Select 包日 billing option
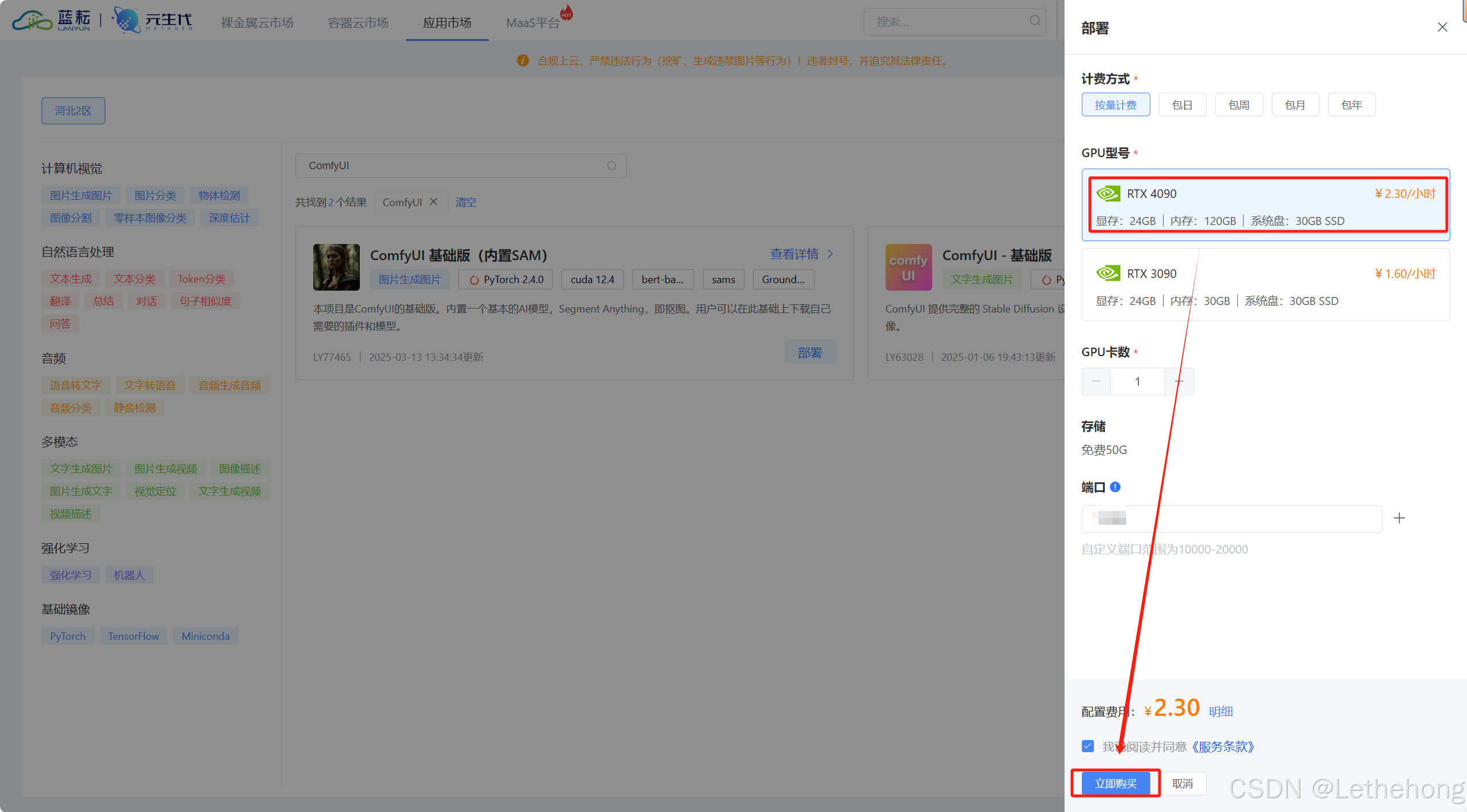Viewport: 1467px width, 812px height. [1182, 105]
